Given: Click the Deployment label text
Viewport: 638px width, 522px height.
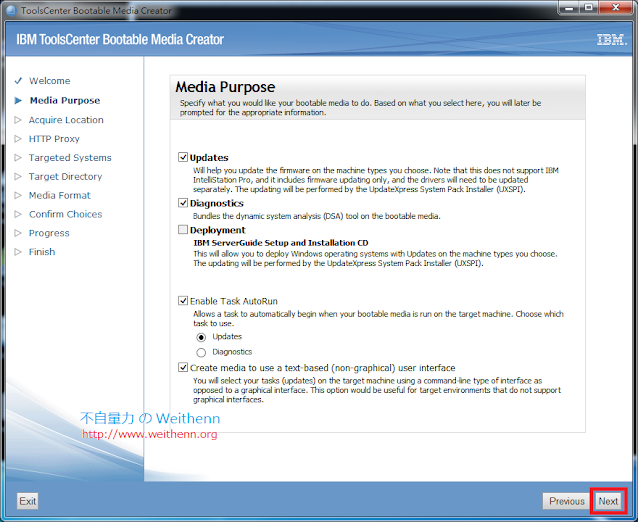Looking at the screenshot, I should [218, 230].
